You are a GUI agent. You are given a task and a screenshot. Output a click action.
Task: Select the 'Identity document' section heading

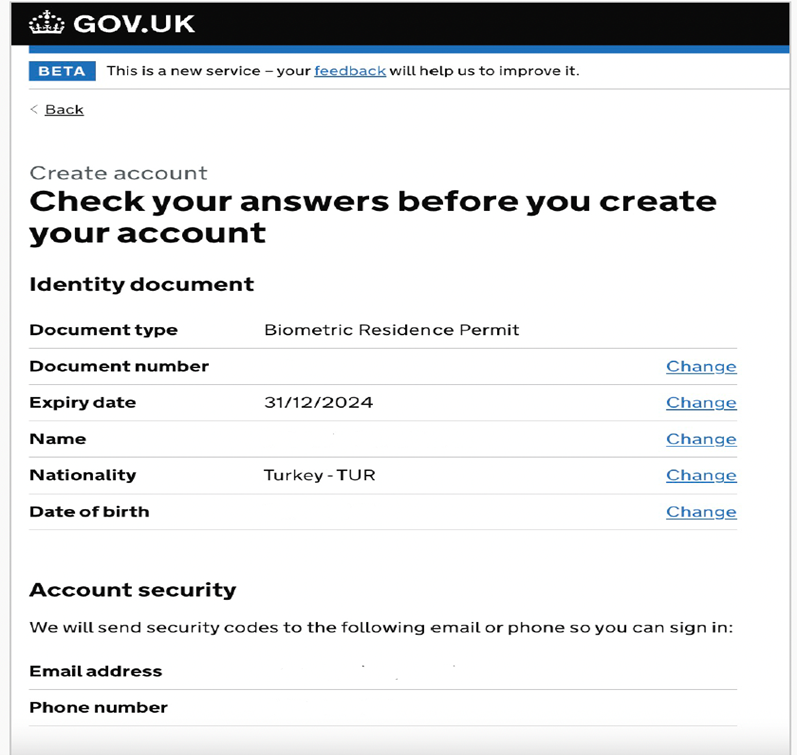(142, 284)
